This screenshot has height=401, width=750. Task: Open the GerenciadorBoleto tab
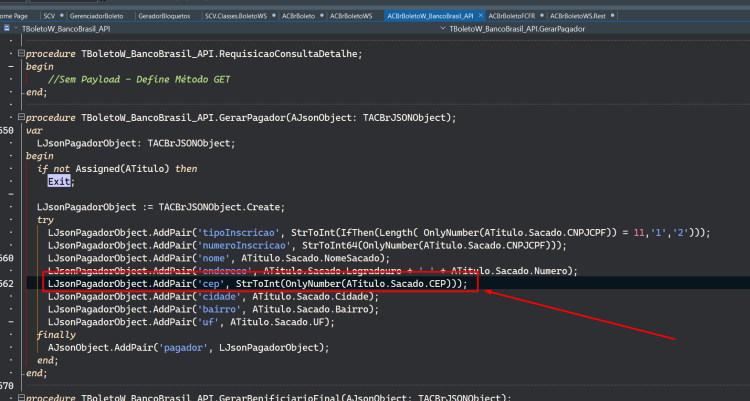pos(96,16)
